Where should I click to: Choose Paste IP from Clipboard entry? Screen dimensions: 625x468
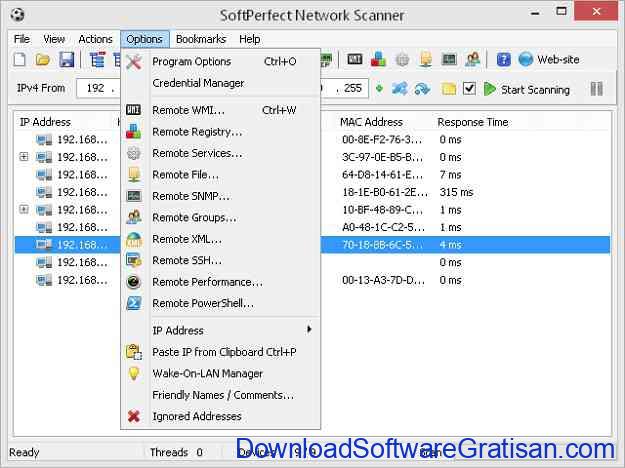coord(220,352)
